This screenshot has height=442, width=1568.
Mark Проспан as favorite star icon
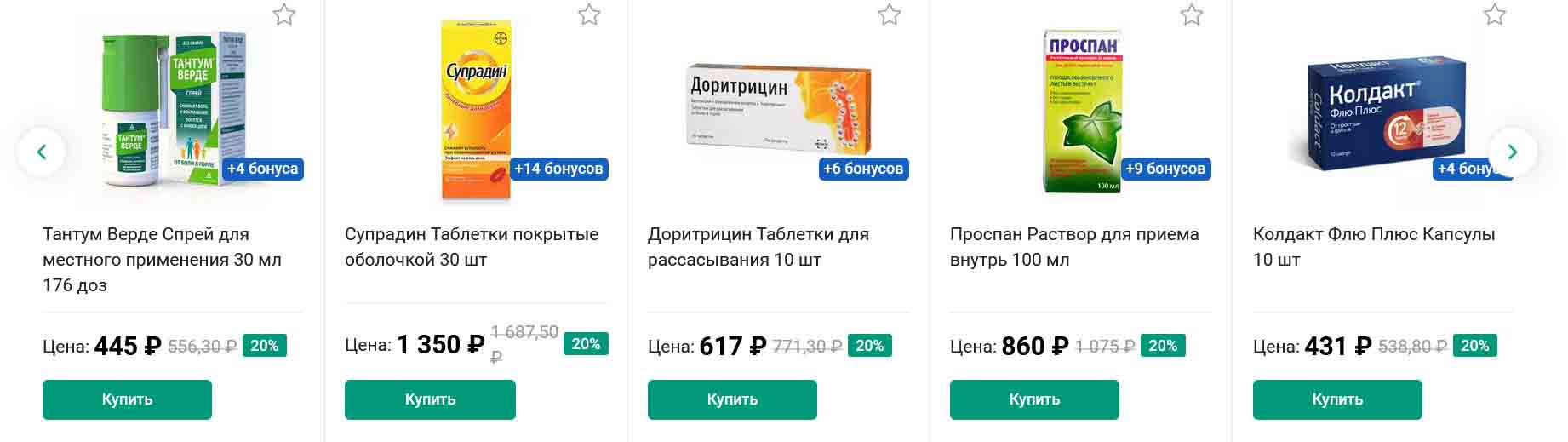click(x=1192, y=14)
